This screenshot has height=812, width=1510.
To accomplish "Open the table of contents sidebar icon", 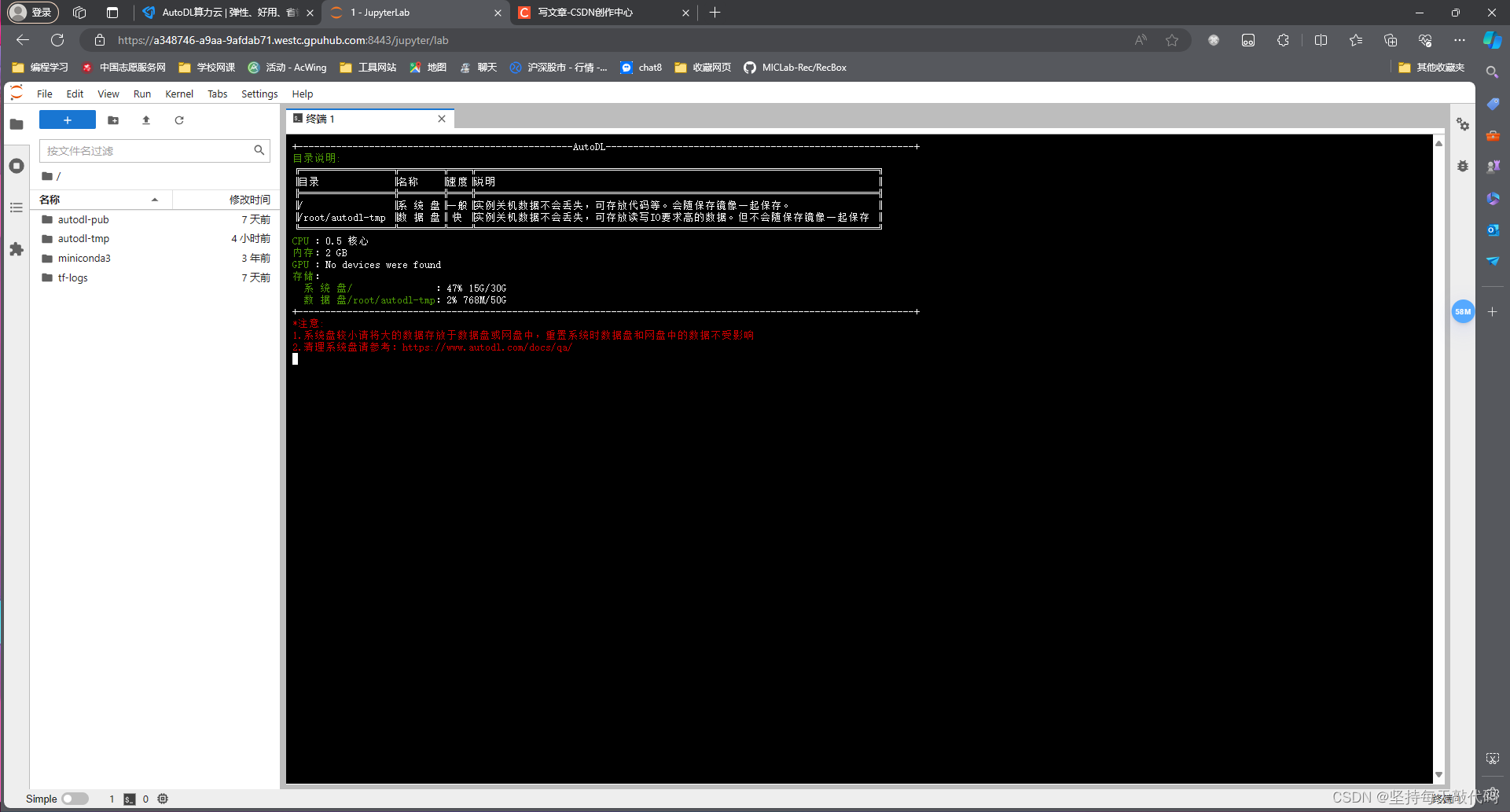I will pyautogui.click(x=17, y=208).
